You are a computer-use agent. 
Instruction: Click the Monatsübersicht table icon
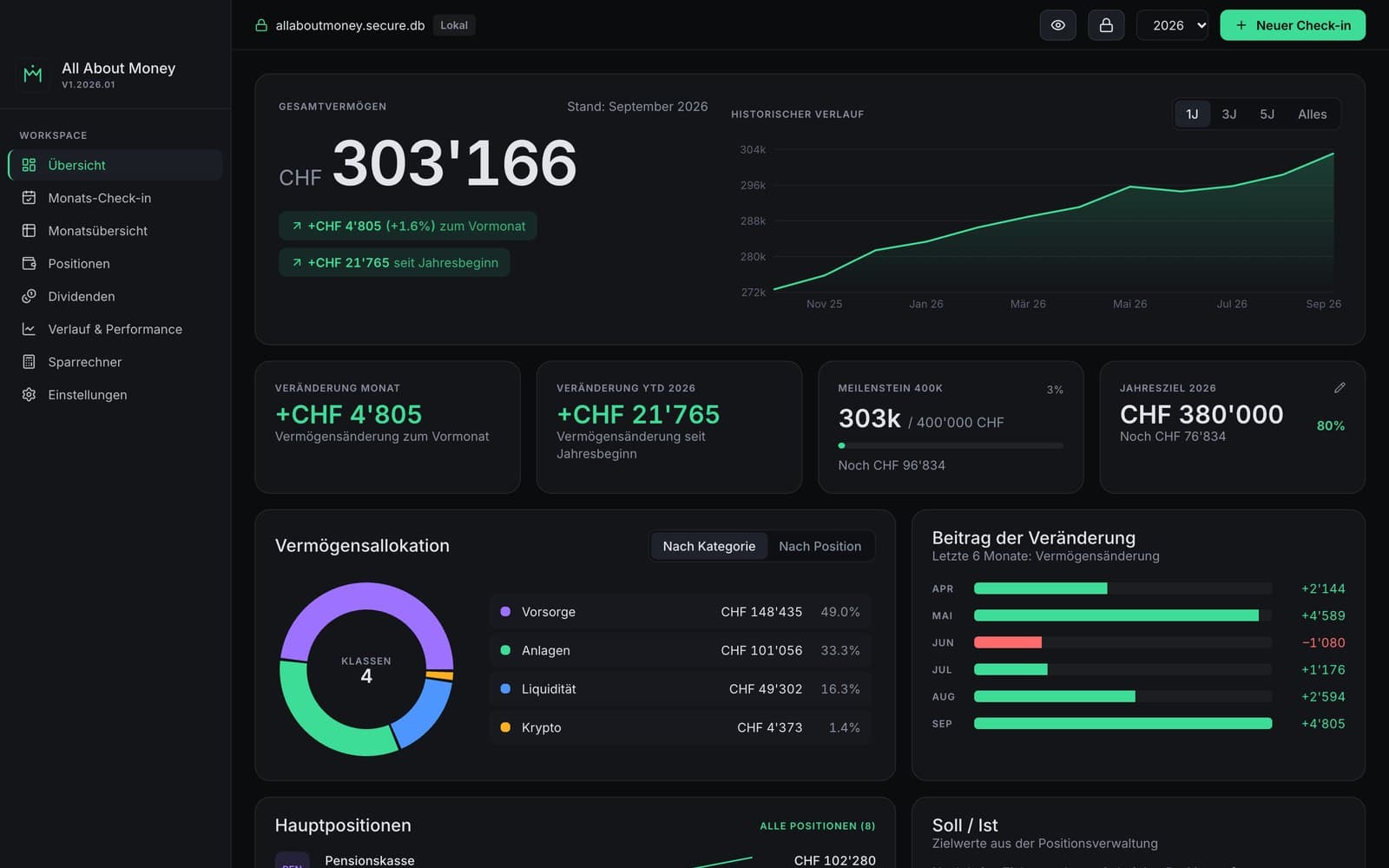pos(29,231)
